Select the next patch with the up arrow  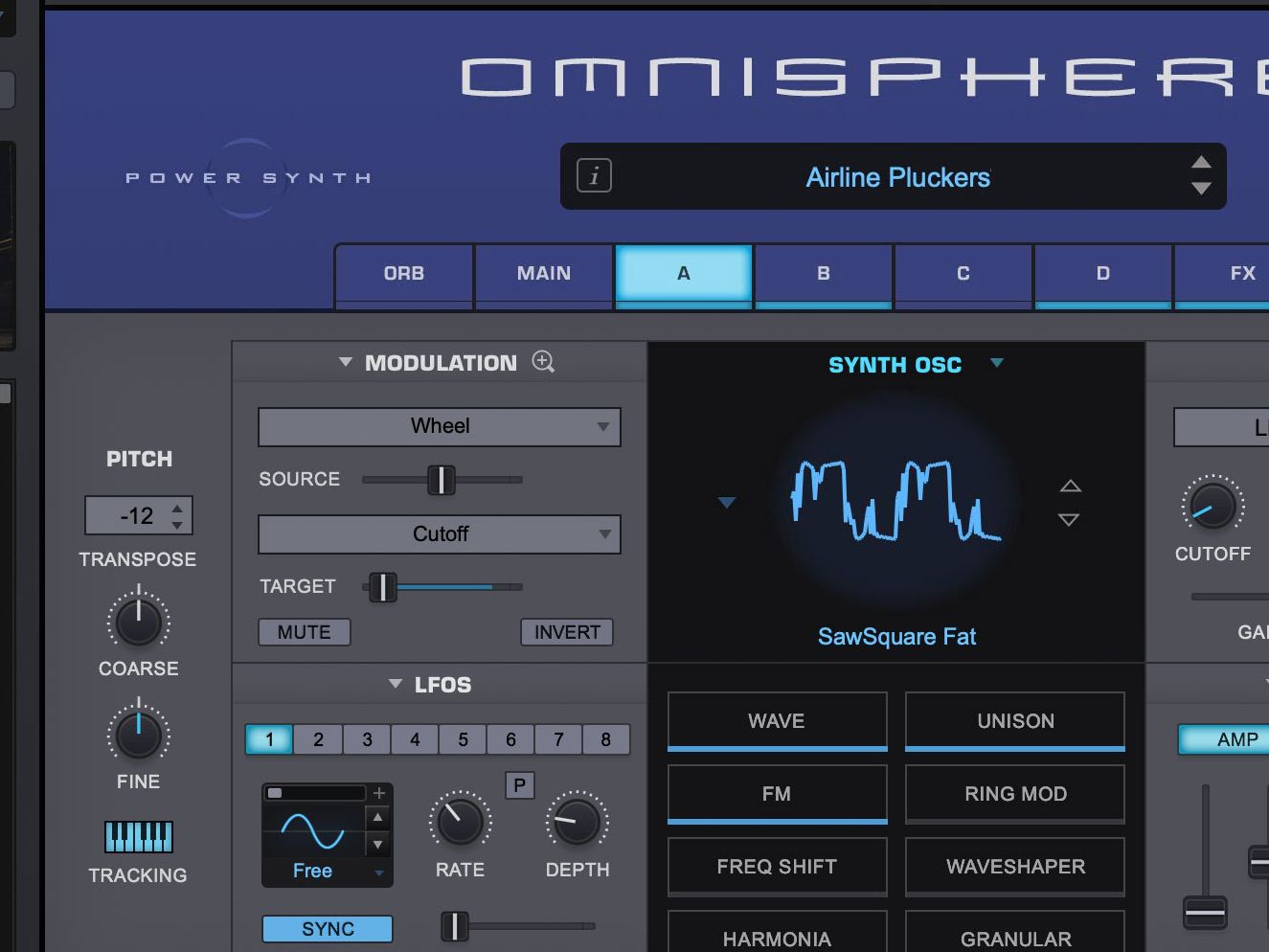click(1201, 162)
